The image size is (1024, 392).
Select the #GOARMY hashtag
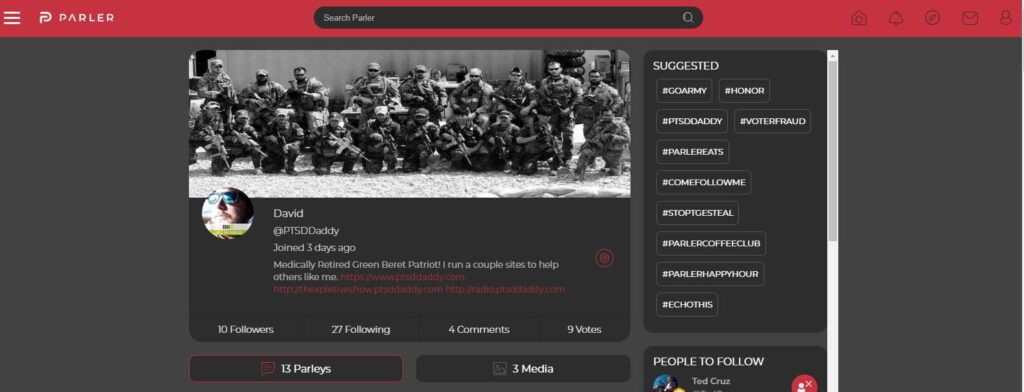coord(684,91)
